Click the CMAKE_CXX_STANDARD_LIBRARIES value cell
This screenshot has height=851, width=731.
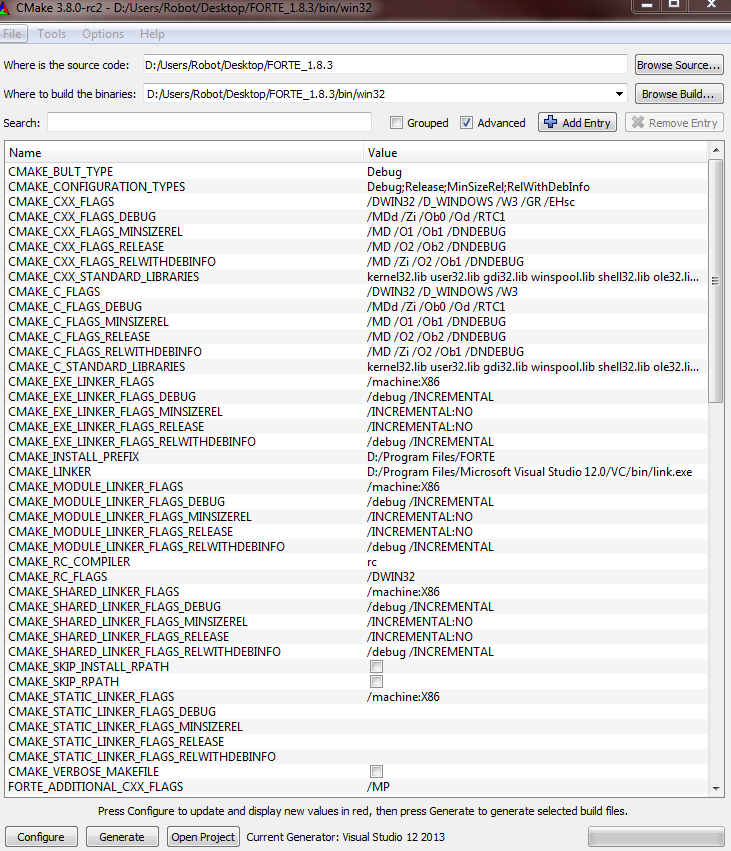[533, 277]
